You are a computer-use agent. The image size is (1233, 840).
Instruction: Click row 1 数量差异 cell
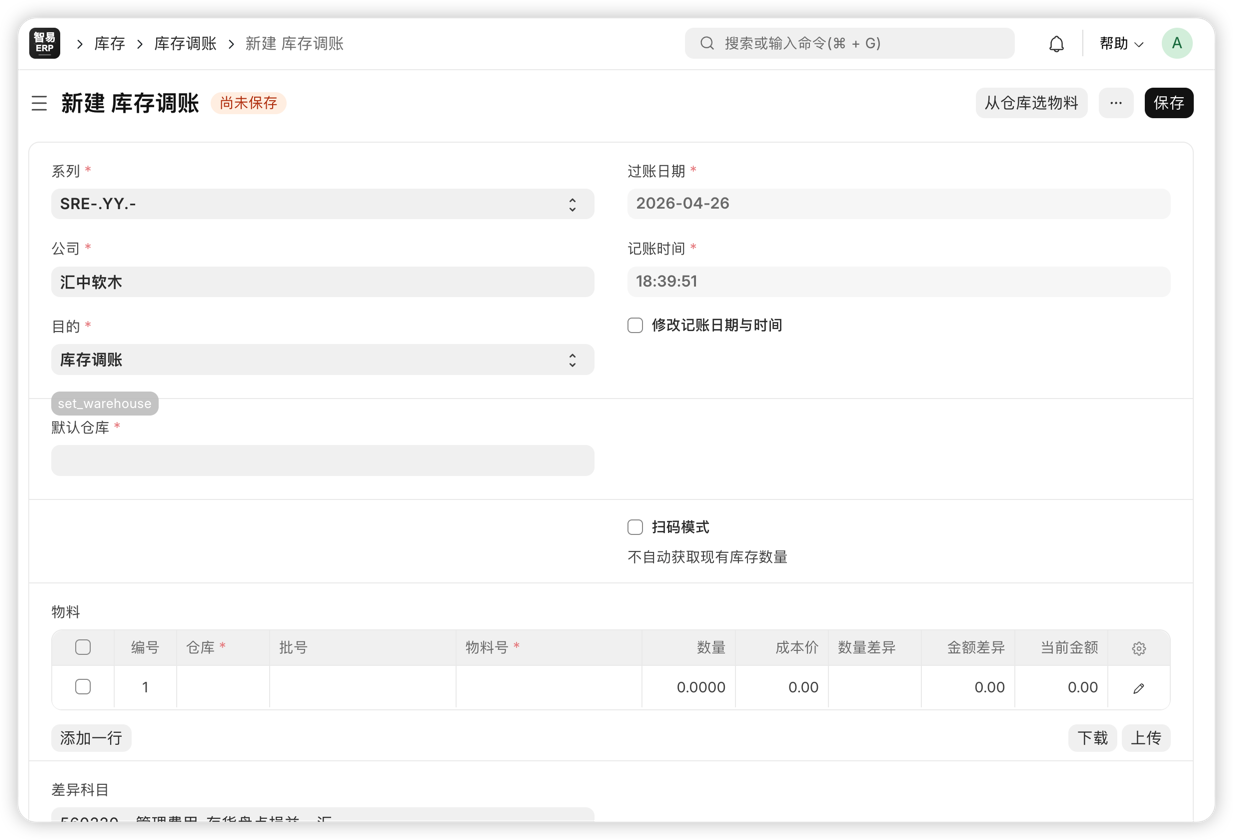point(875,688)
